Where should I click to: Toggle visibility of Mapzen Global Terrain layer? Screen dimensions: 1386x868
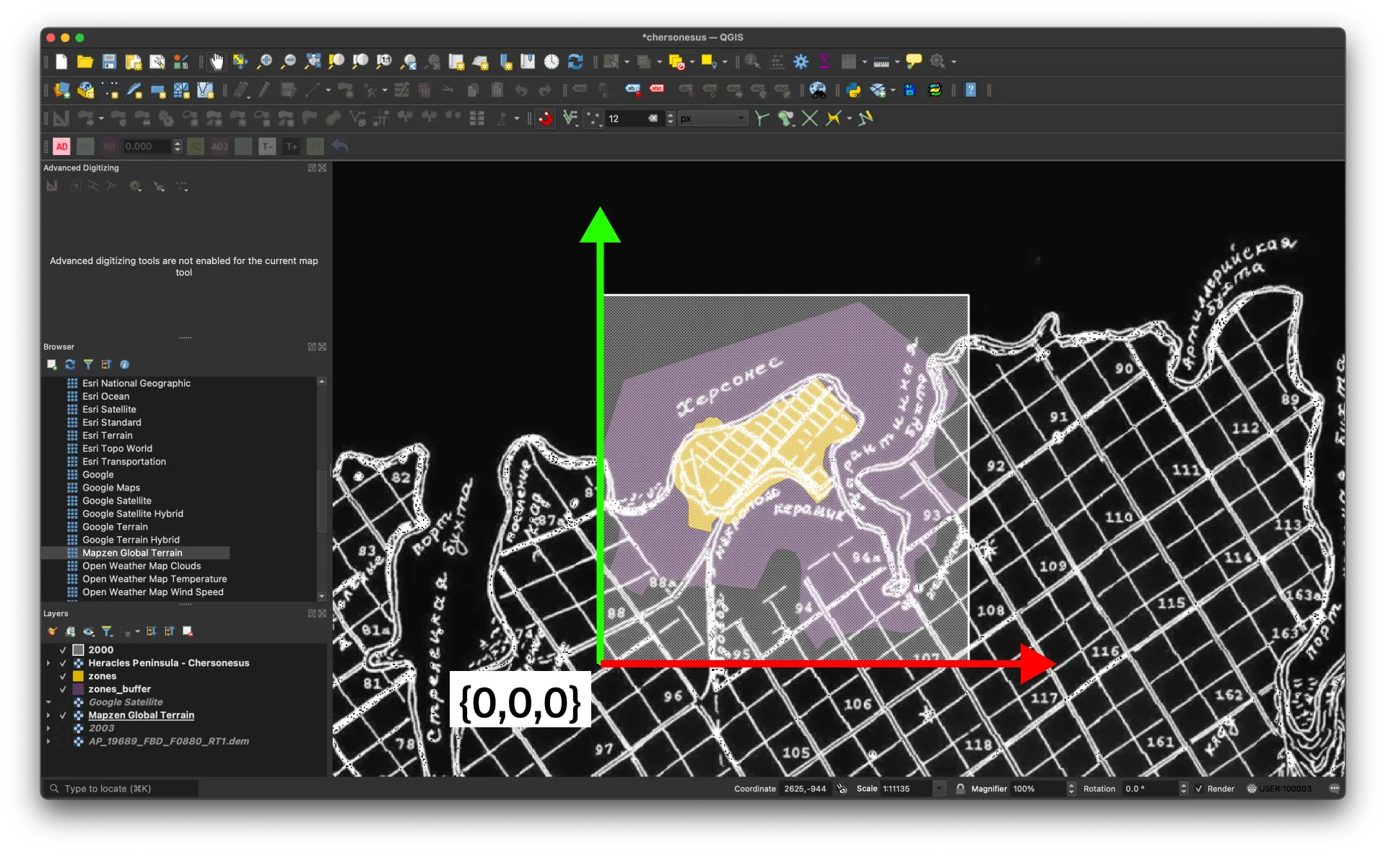click(63, 715)
